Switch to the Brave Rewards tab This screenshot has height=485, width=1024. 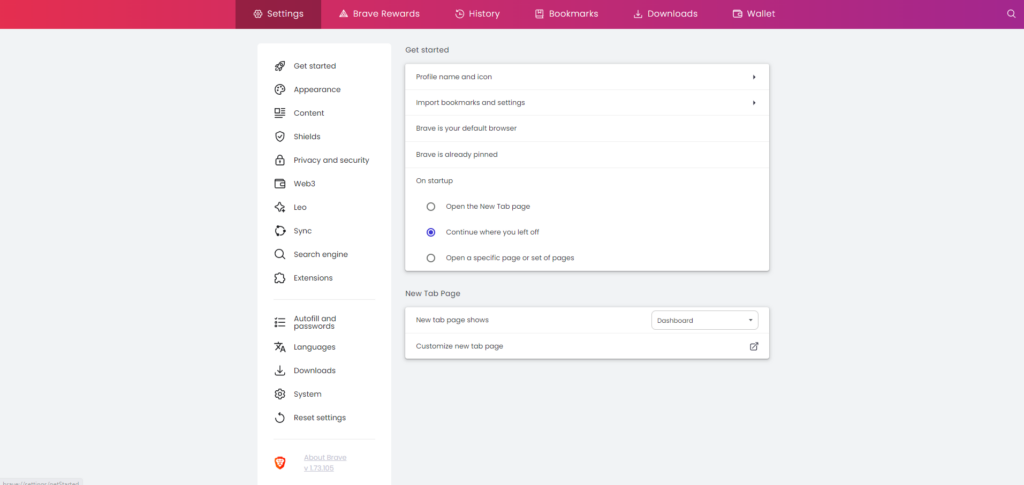[x=379, y=14]
